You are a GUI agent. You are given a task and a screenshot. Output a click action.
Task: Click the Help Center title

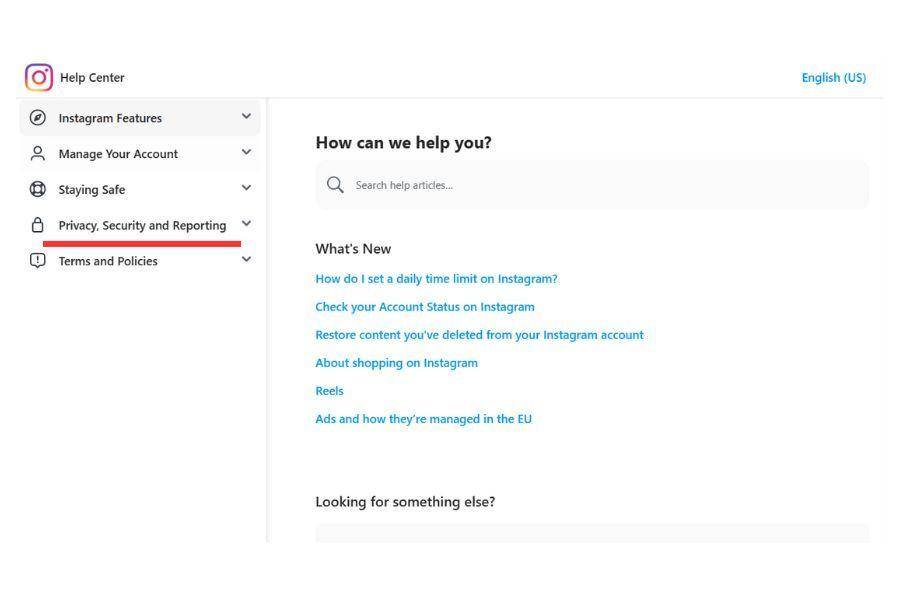coord(92,78)
